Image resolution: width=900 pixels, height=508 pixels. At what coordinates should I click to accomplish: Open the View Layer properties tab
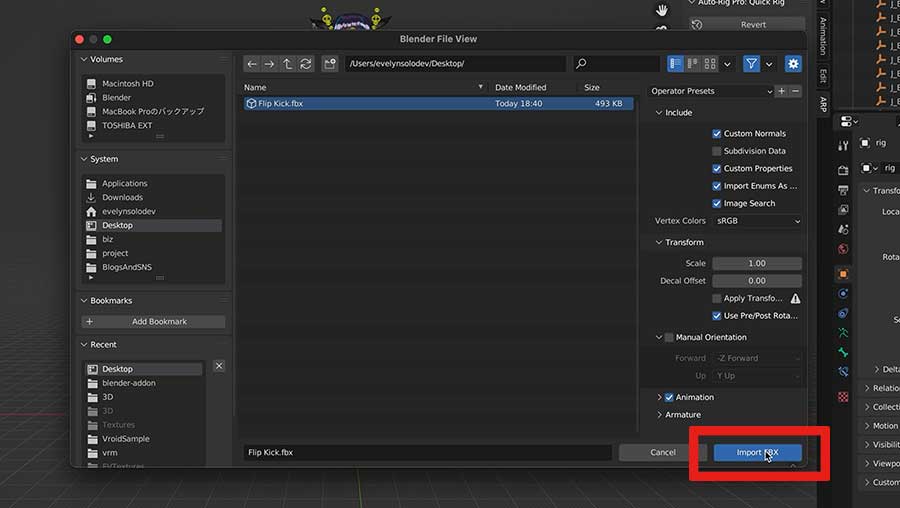[843, 210]
